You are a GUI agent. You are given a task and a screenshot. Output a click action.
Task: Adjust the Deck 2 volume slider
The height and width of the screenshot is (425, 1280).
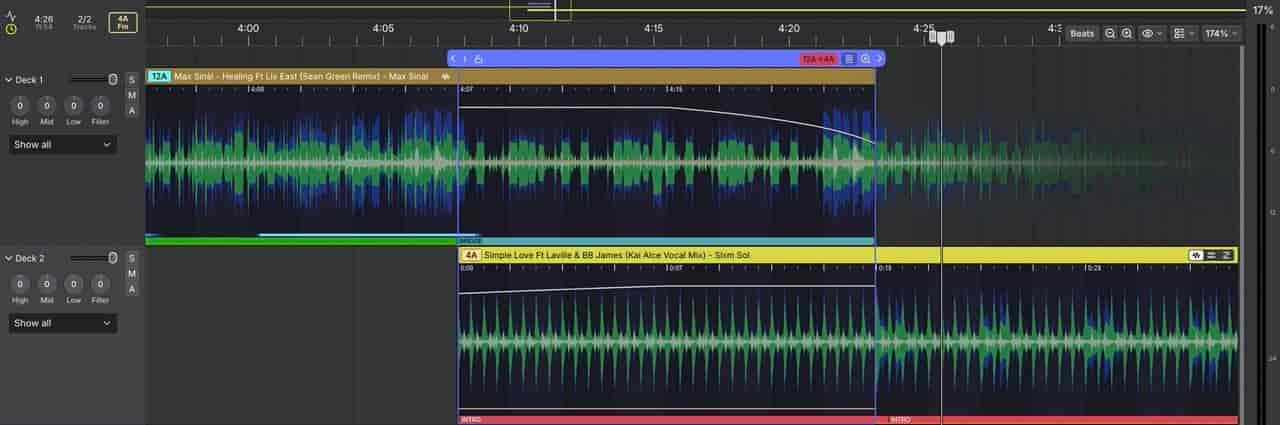point(94,258)
